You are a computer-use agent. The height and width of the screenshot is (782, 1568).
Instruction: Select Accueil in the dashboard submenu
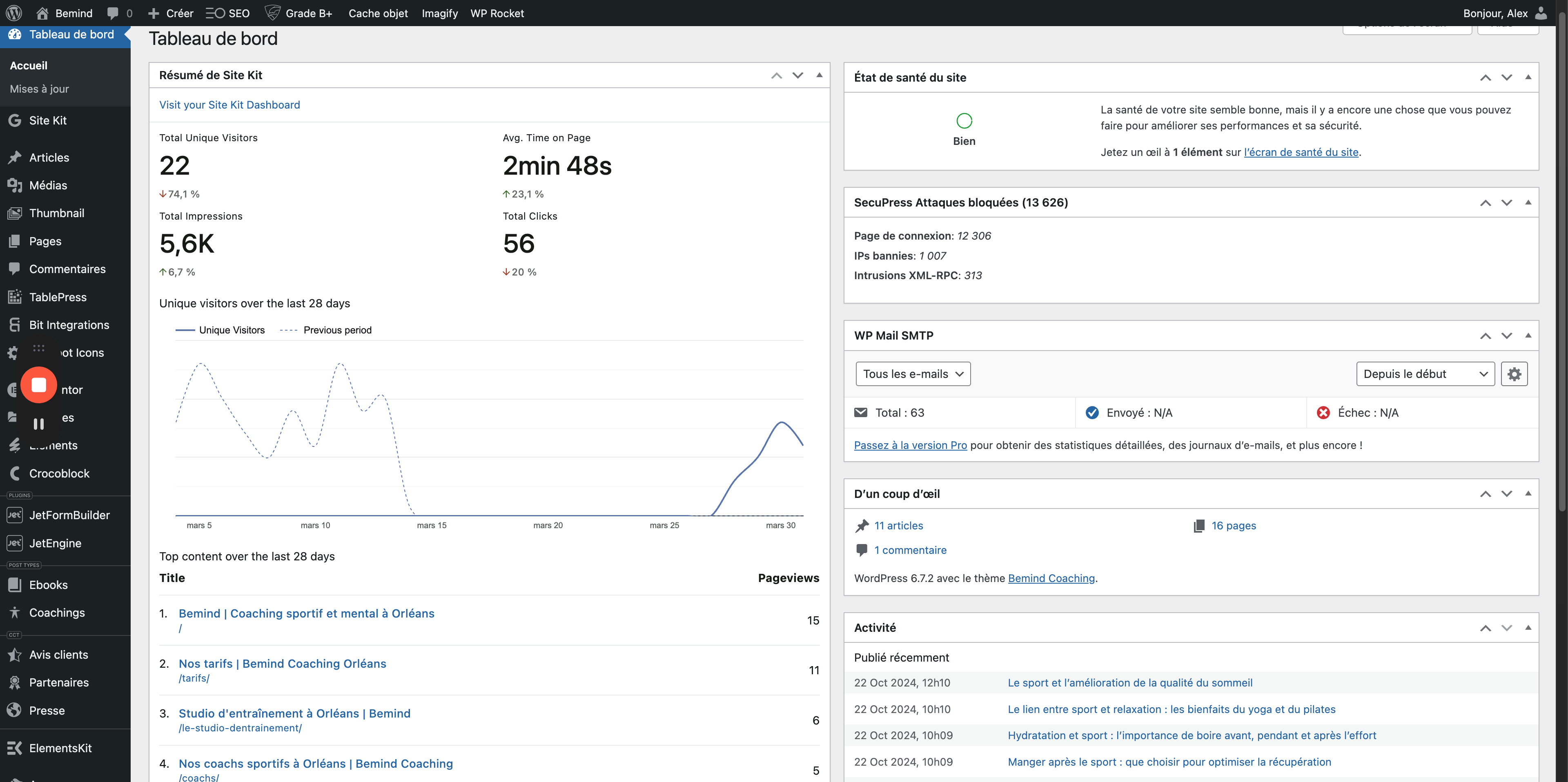[x=28, y=65]
